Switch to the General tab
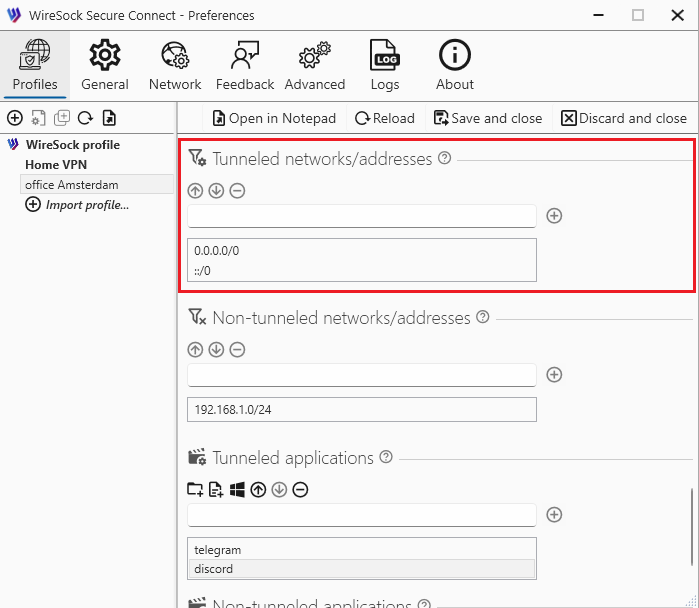This screenshot has width=699, height=608. point(105,65)
